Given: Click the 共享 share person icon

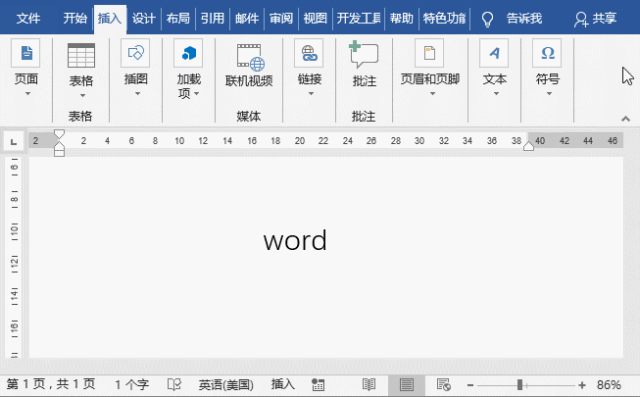Looking at the screenshot, I should [580, 19].
